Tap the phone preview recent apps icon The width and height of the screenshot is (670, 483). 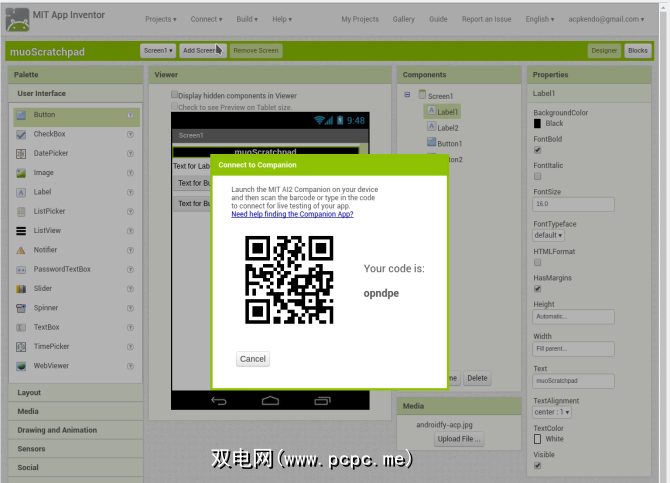point(322,401)
